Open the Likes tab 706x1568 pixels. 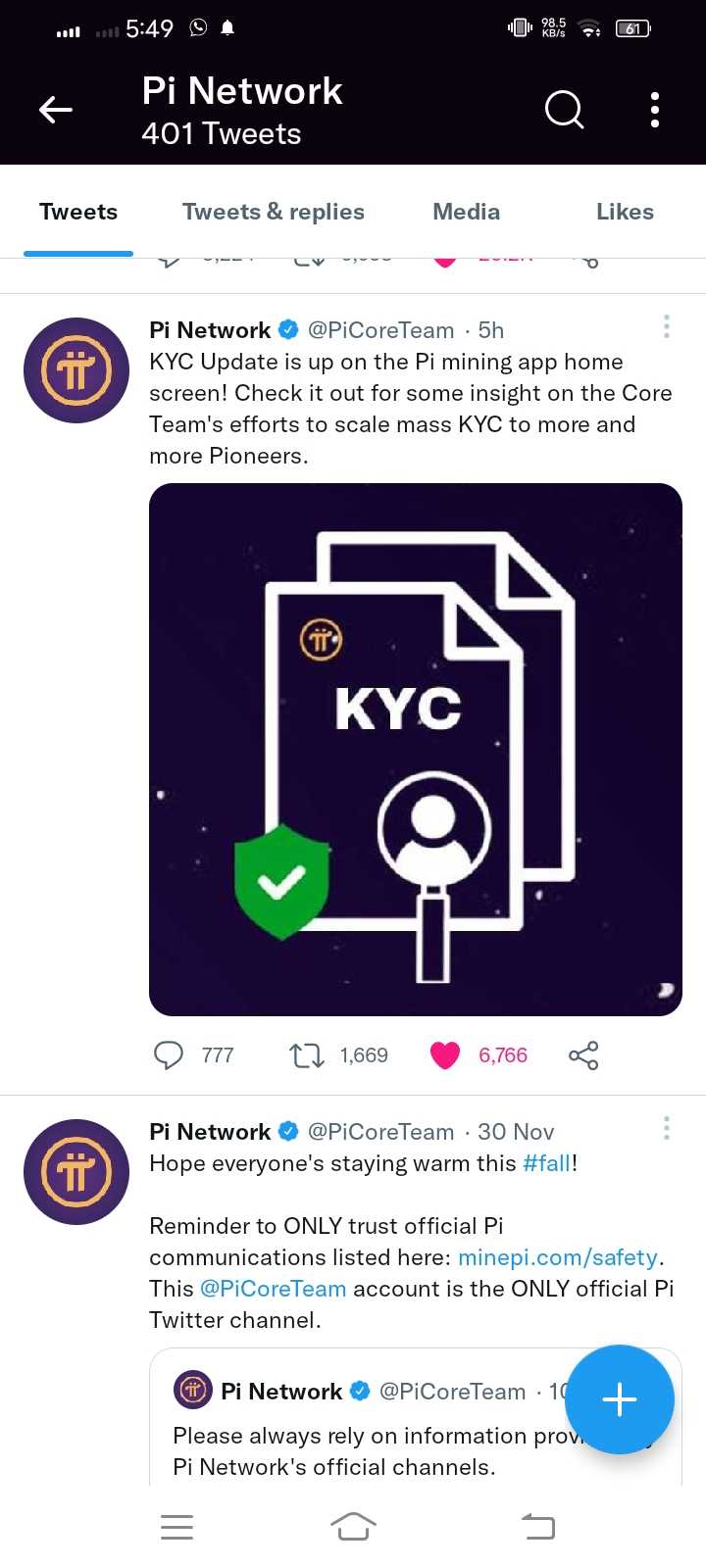625,212
